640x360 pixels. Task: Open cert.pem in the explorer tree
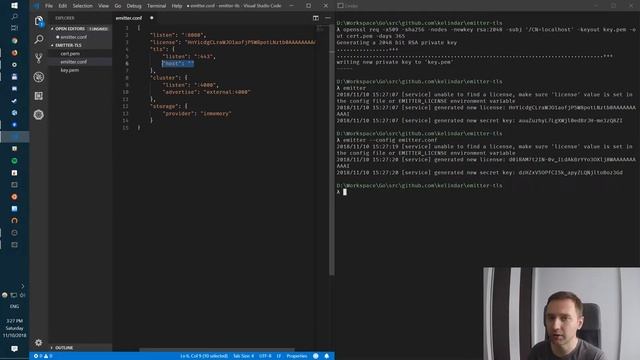(x=70, y=53)
